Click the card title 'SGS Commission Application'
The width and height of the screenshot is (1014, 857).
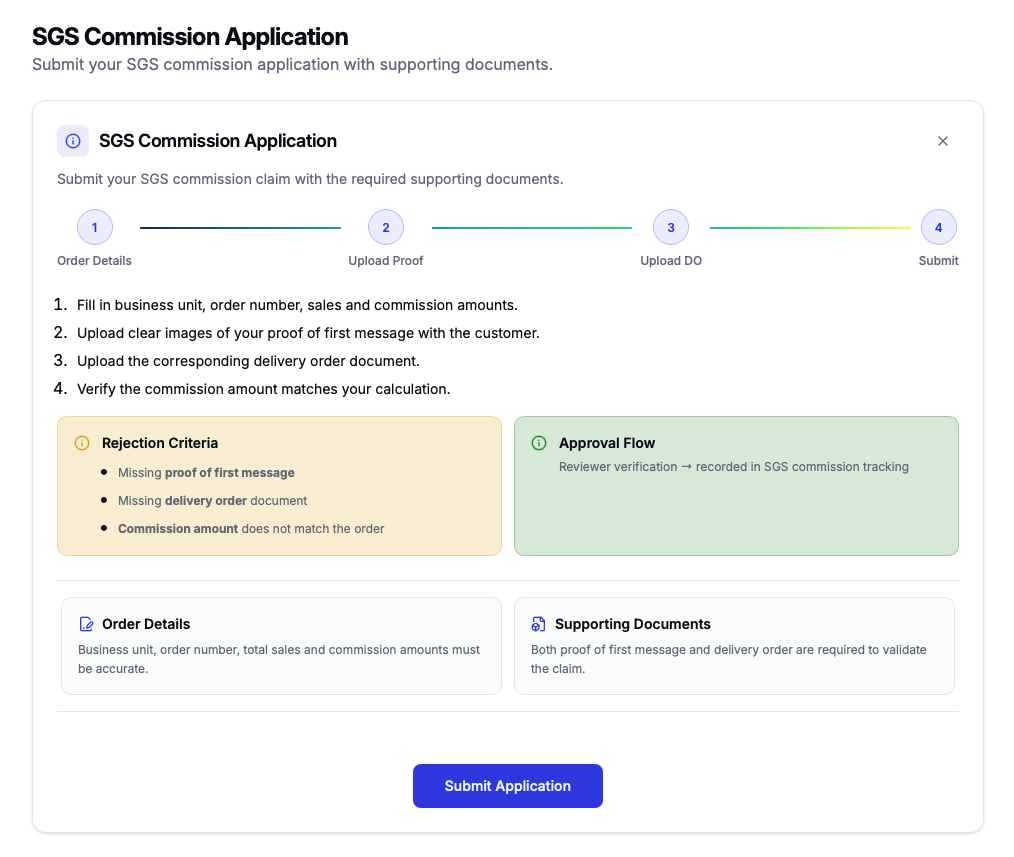coord(218,141)
